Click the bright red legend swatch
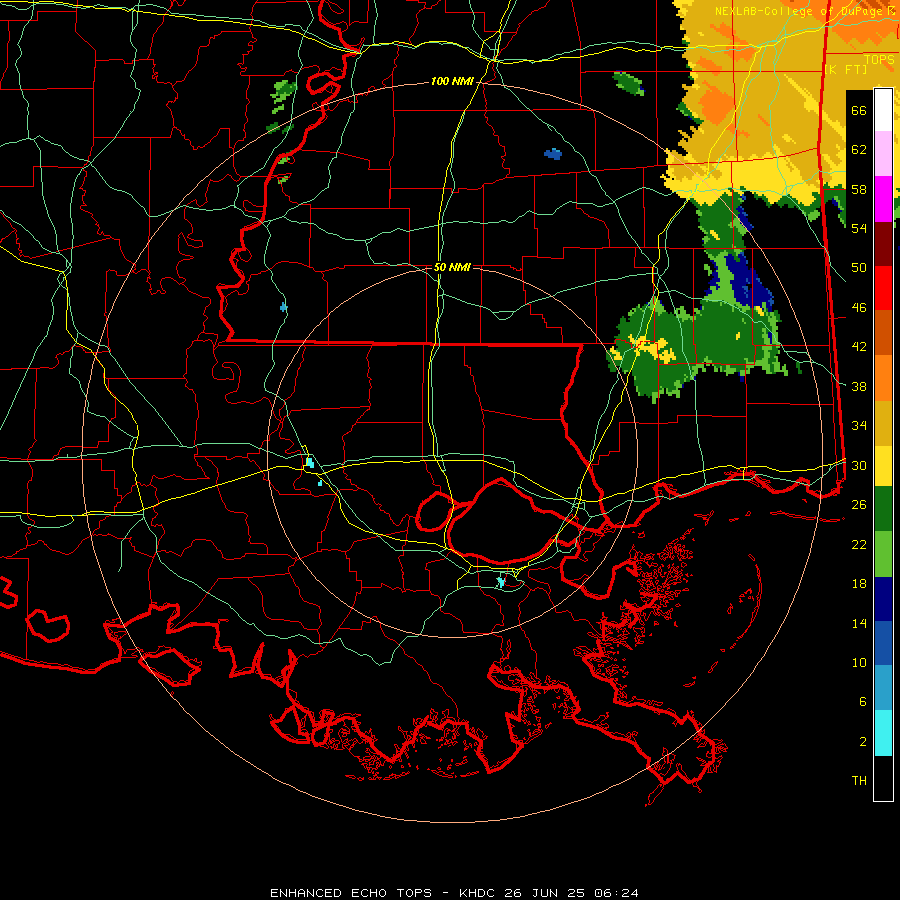Screen dimensions: 900x900 (x=883, y=288)
